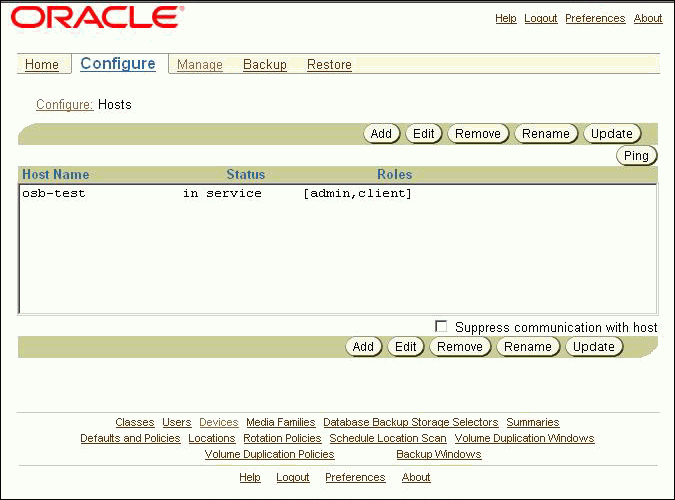The height and width of the screenshot is (500, 675).
Task: Ping the selected host
Action: click(x=637, y=155)
